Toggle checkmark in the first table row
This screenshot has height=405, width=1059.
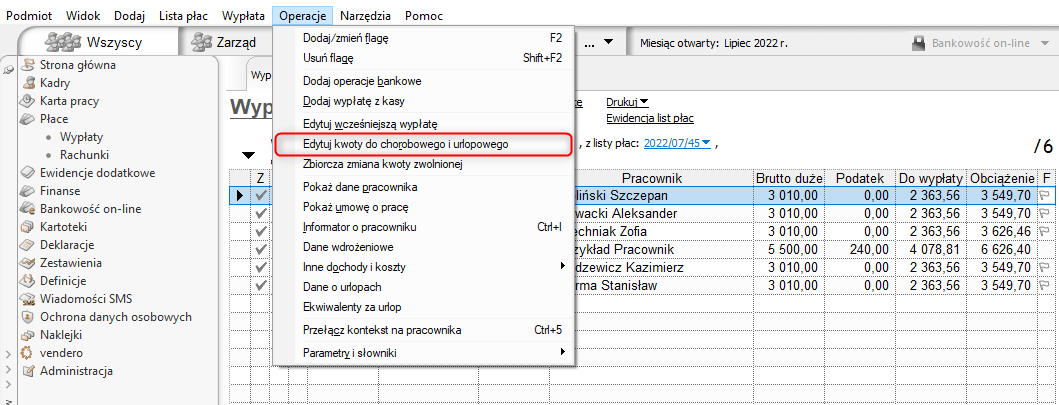pyautogui.click(x=261, y=196)
